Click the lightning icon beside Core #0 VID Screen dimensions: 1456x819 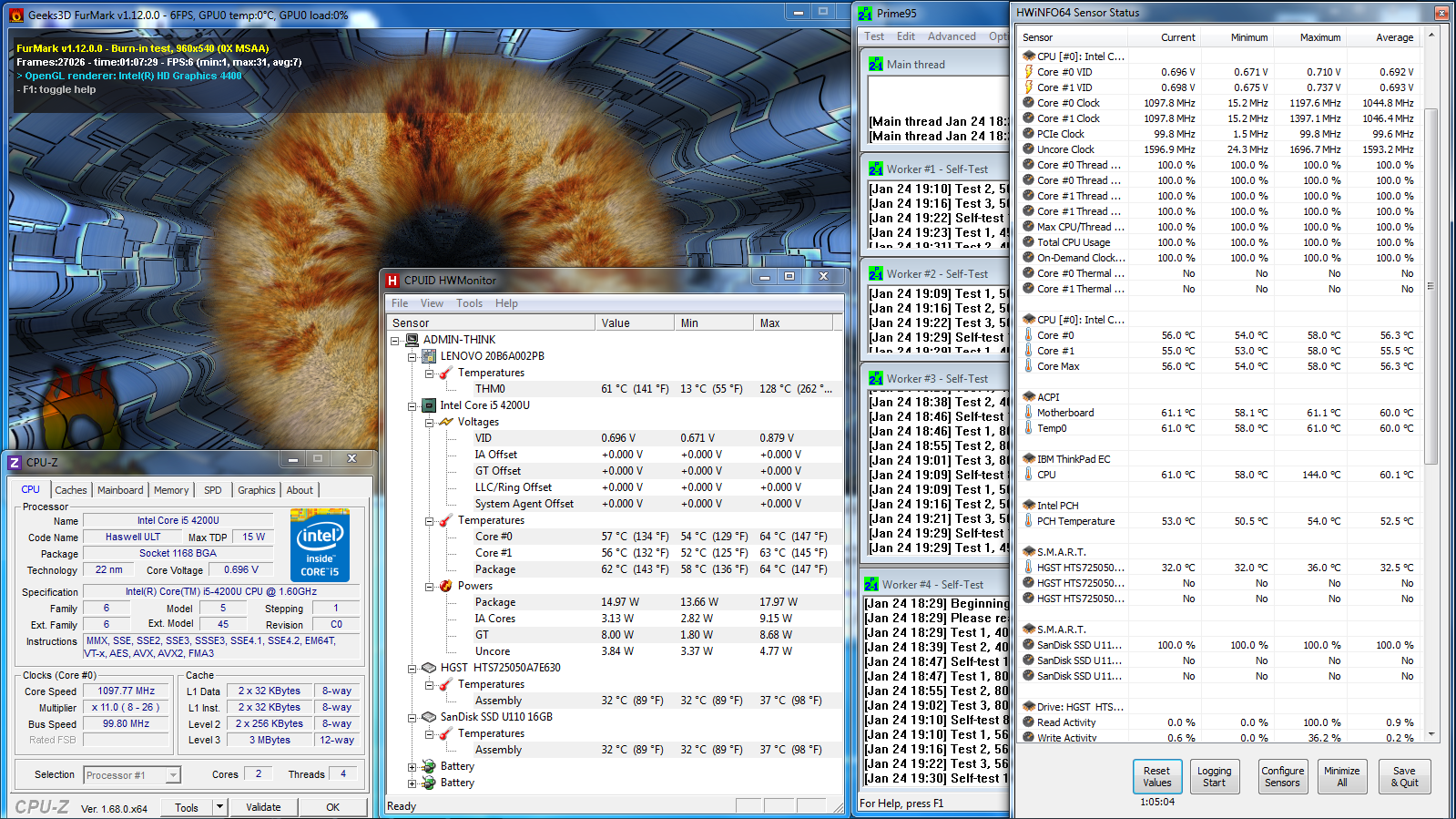(x=1029, y=72)
